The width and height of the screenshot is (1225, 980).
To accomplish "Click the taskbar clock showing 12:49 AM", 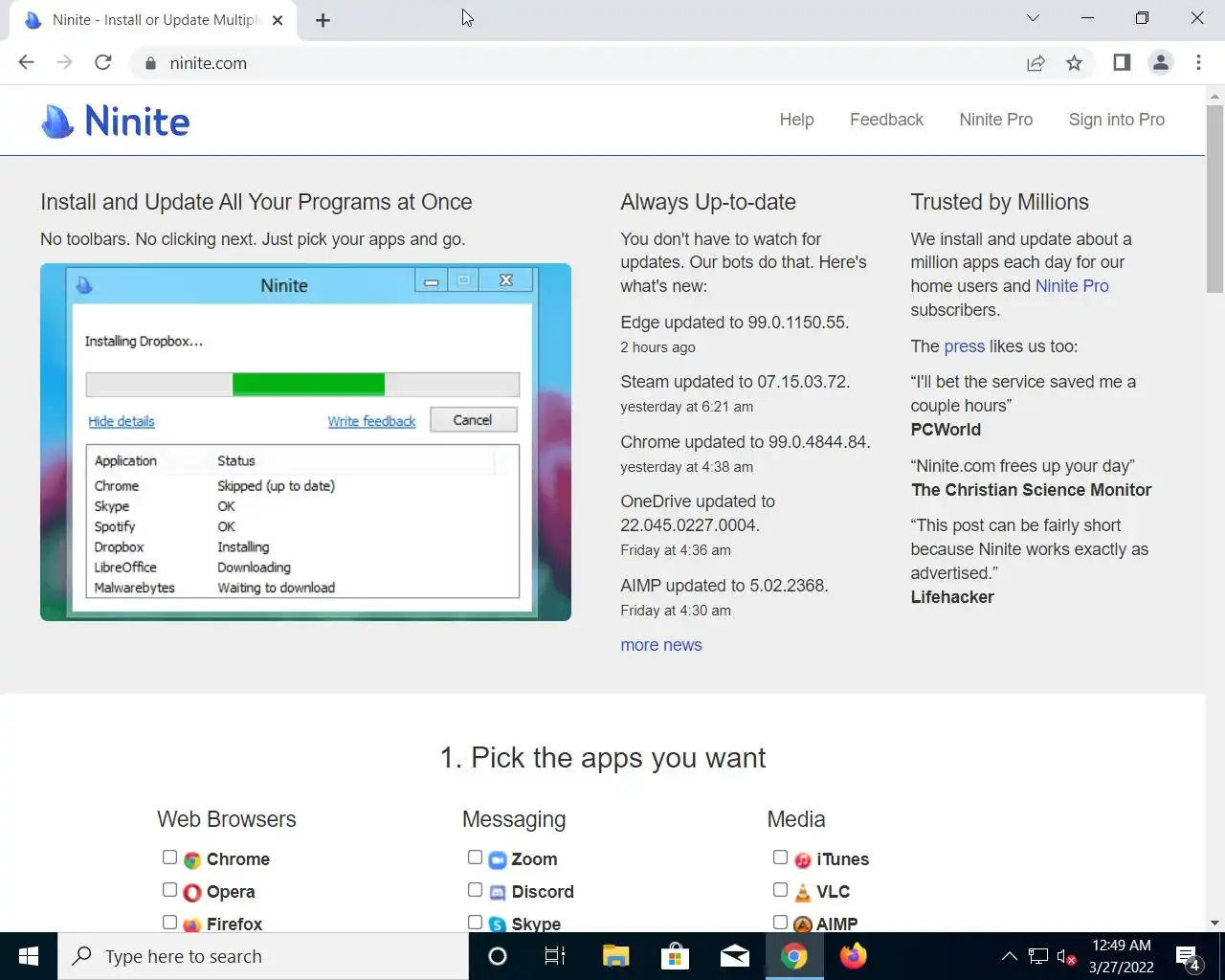I will click(1122, 956).
